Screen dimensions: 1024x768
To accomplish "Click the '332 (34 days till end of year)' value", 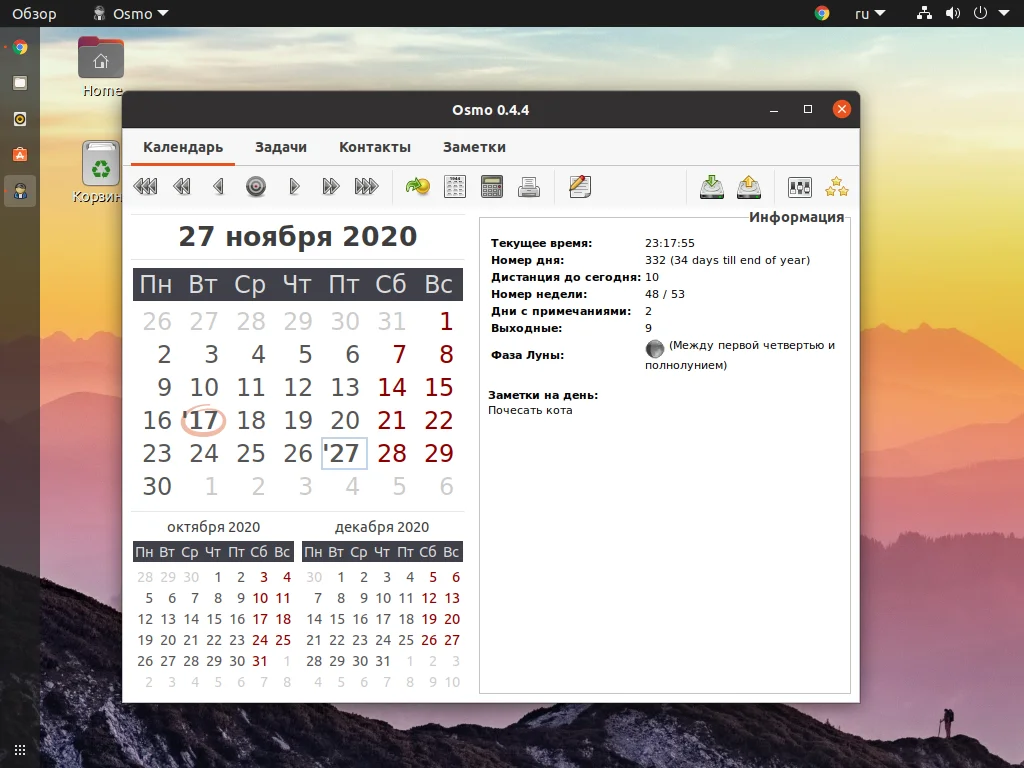I will tap(728, 260).
